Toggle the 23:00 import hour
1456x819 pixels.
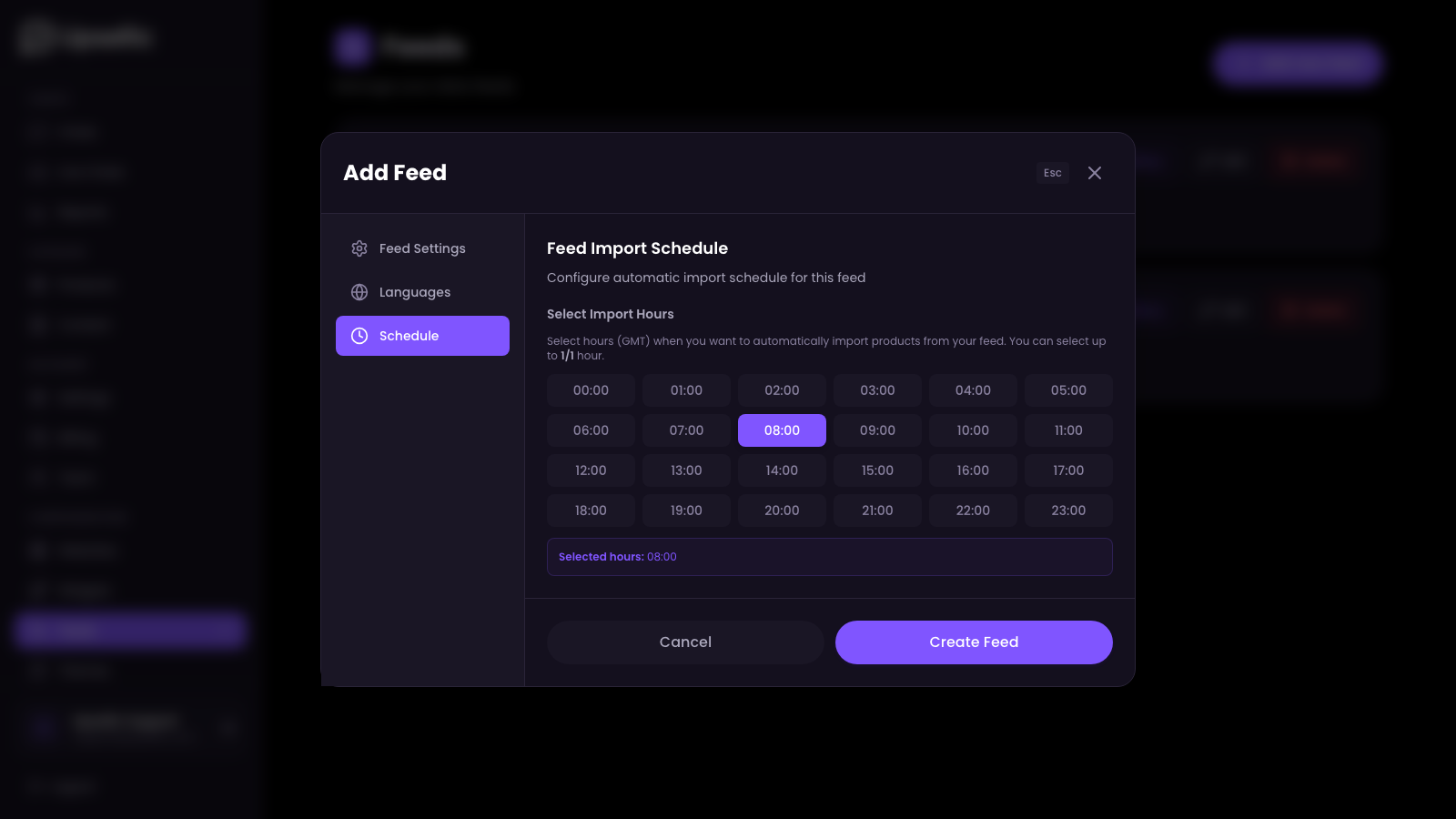coord(1068,511)
